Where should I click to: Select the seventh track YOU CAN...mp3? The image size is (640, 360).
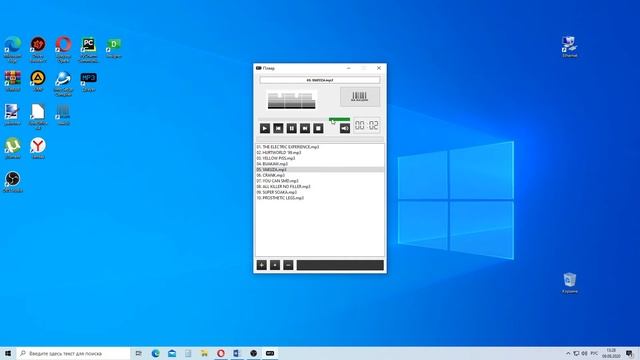tap(320, 181)
